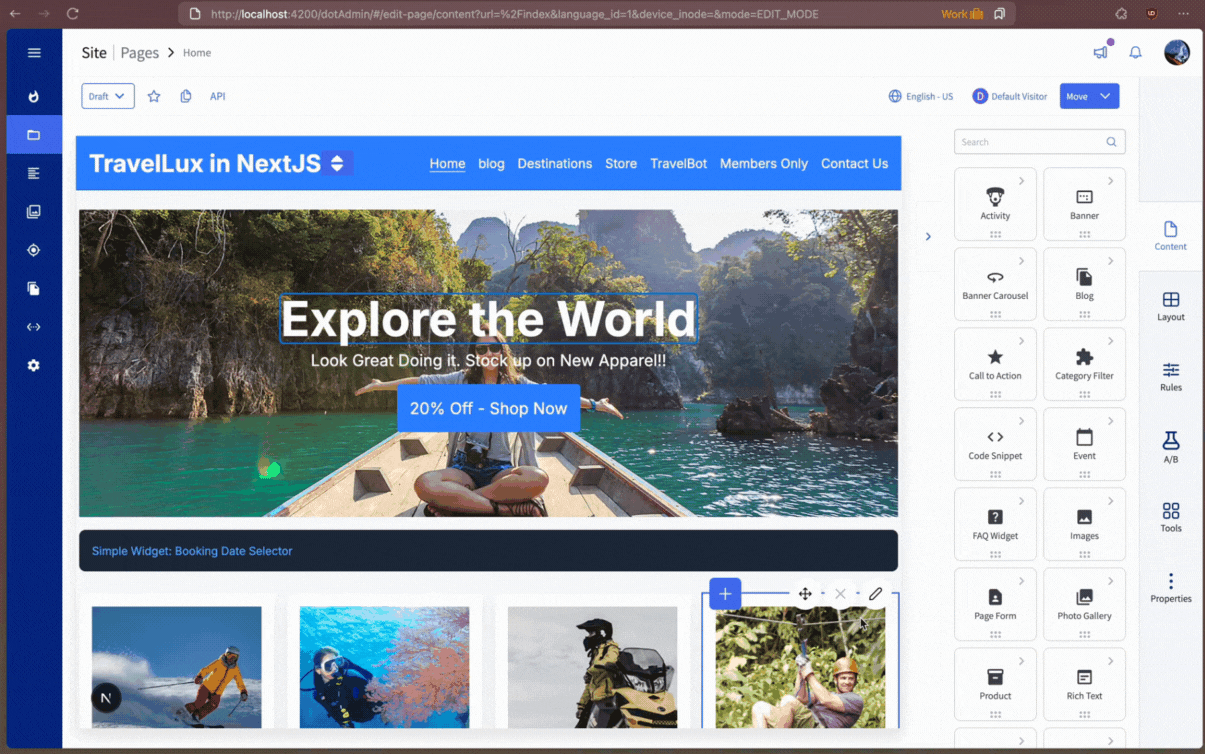The image size is (1205, 754).
Task: Collapse the content palette with chevron
Action: click(928, 237)
